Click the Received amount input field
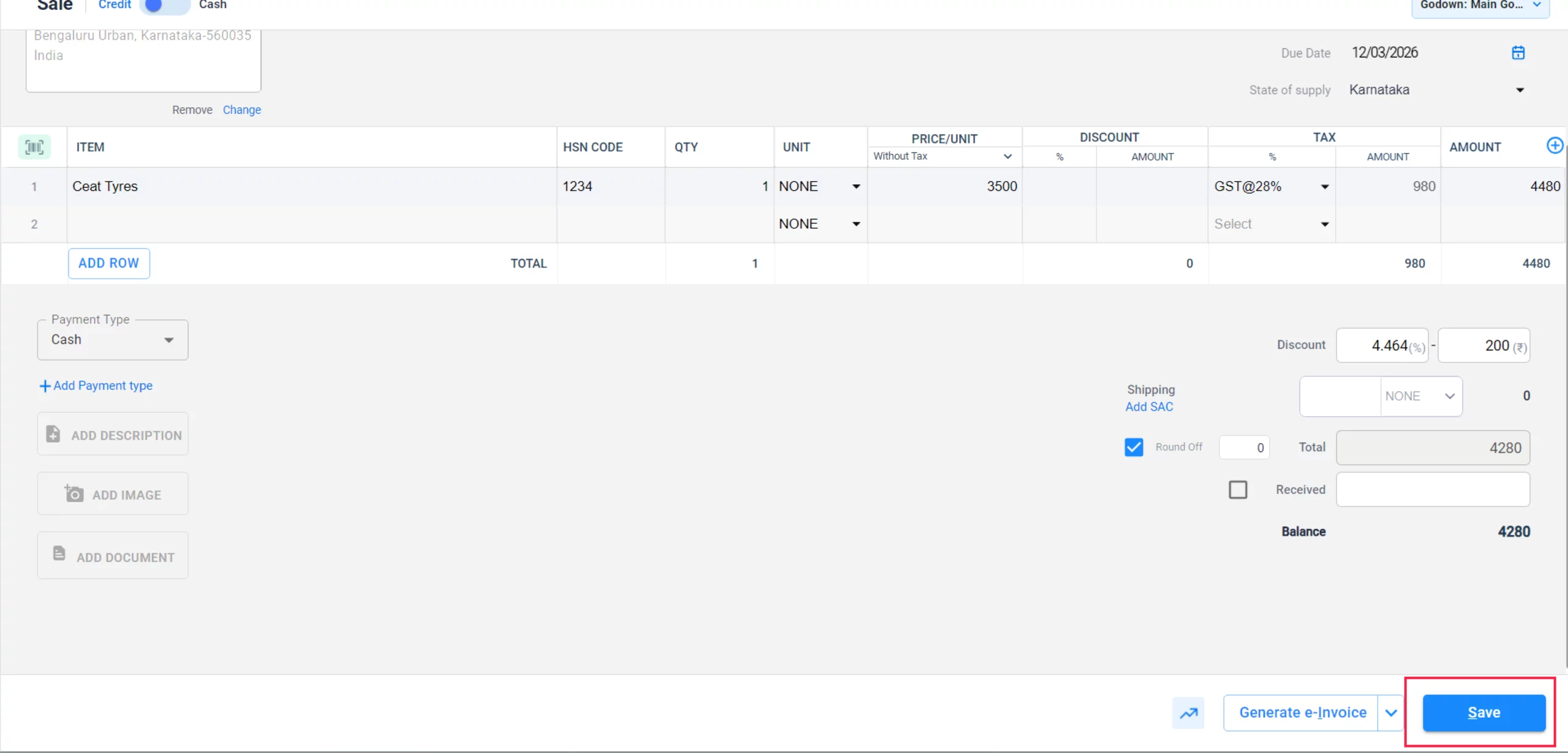The width and height of the screenshot is (1568, 753). pyautogui.click(x=1433, y=489)
